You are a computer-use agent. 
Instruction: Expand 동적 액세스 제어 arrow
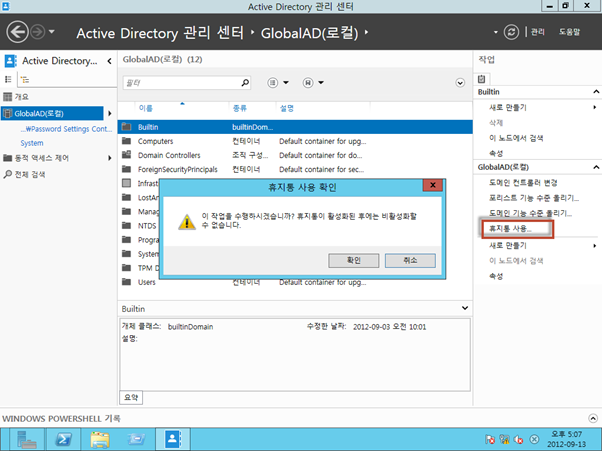coord(110,158)
